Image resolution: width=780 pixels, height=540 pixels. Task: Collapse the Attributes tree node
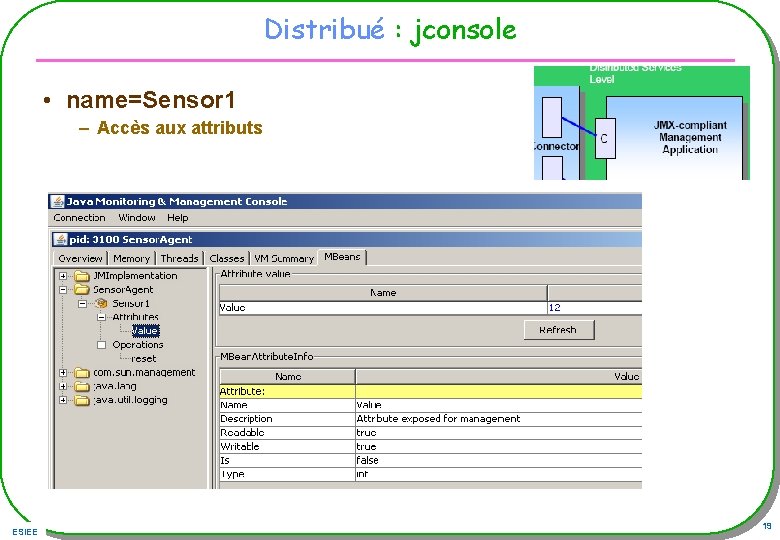(x=101, y=317)
